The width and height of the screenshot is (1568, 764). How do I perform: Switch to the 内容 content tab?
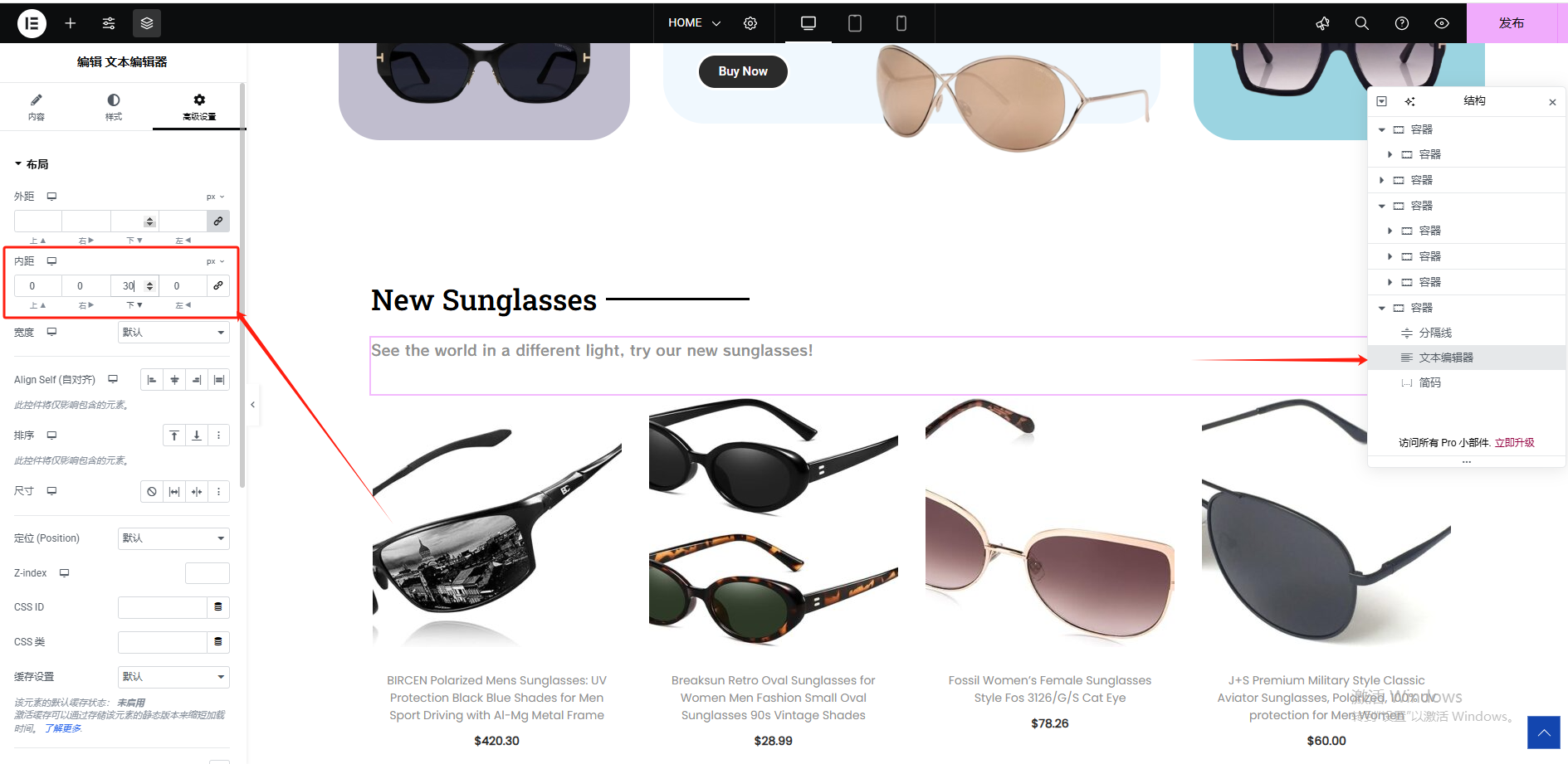pos(37,107)
